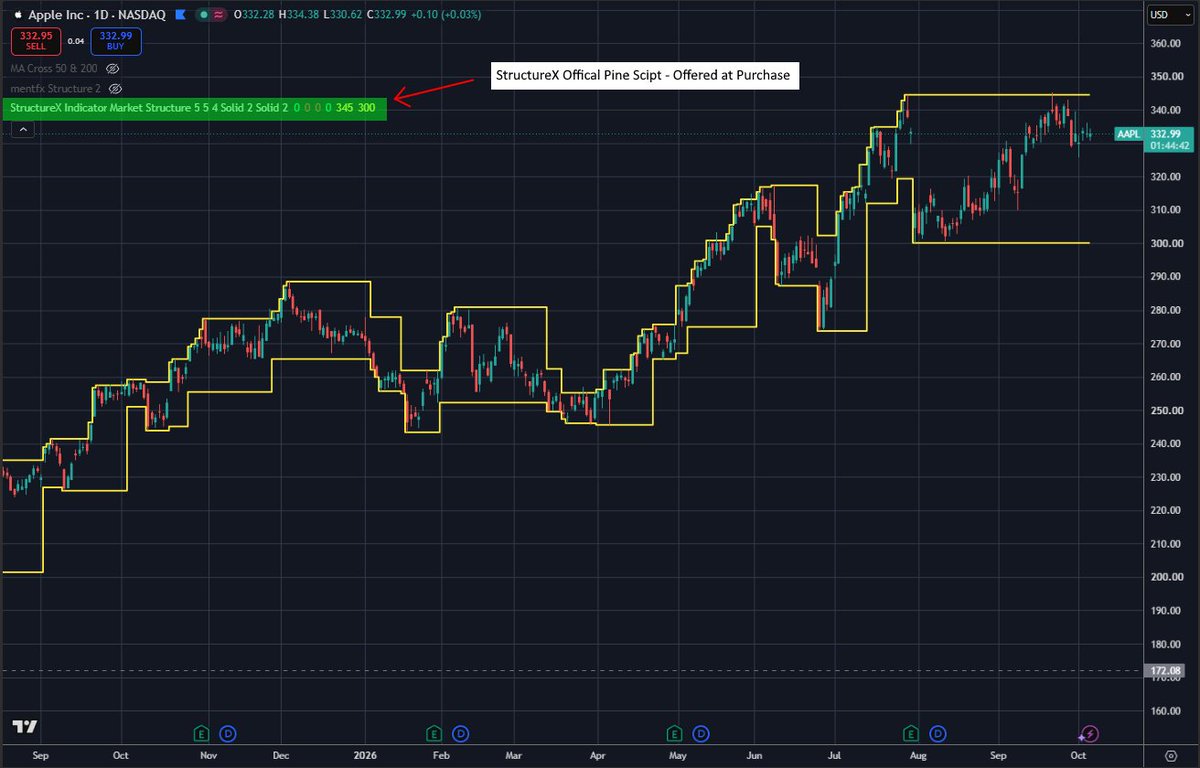1200x768 pixels.
Task: Select the MA Cross 50 & 200 legend label
Action: 55,68
